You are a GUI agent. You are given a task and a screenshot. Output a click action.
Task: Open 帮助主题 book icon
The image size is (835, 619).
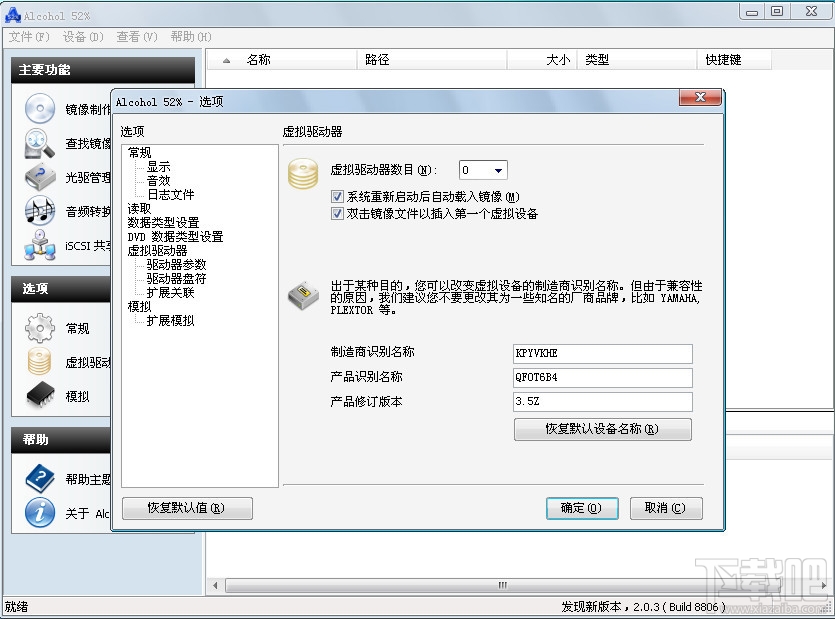click(40, 478)
